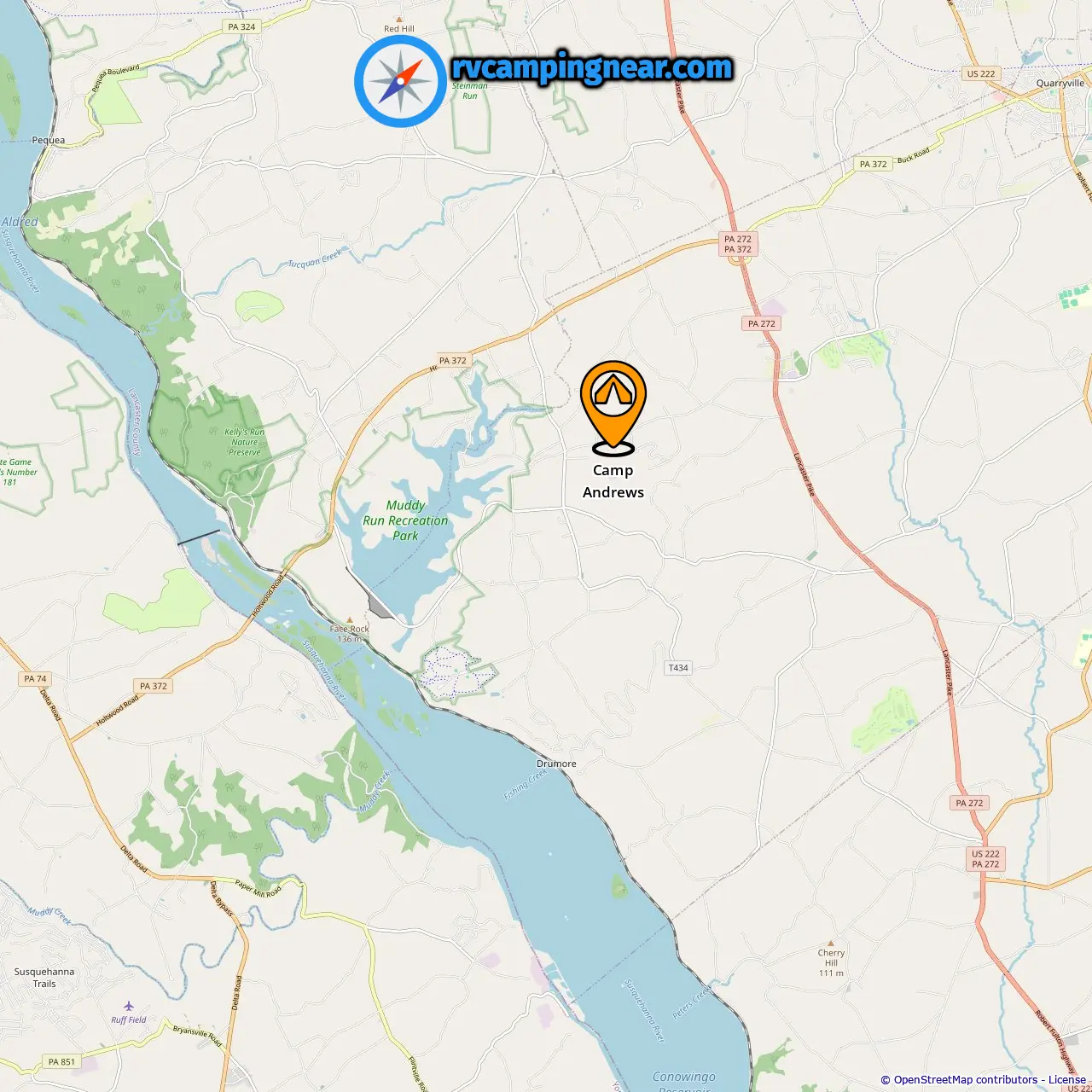The height and width of the screenshot is (1092, 1092).
Task: Open the OpenStreetMap contributors link
Action: click(x=966, y=1080)
